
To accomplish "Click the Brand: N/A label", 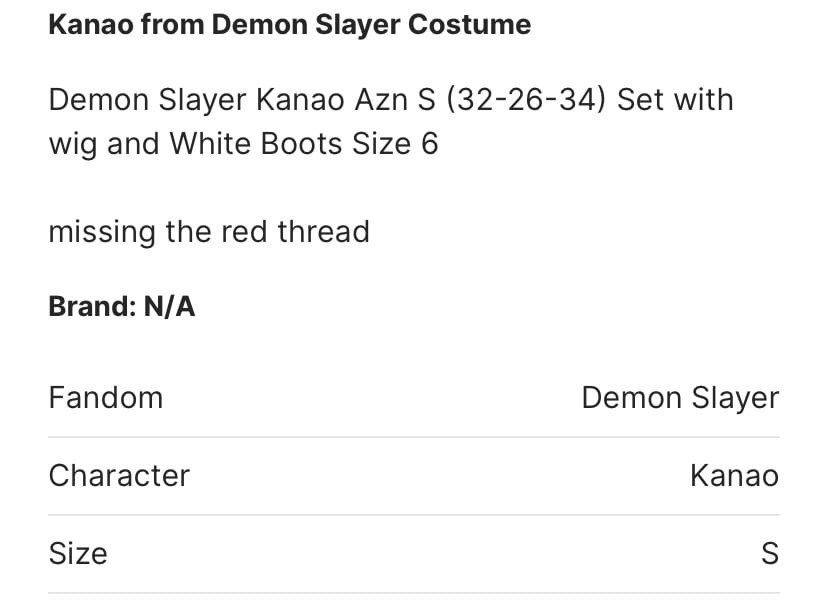I will (122, 306).
